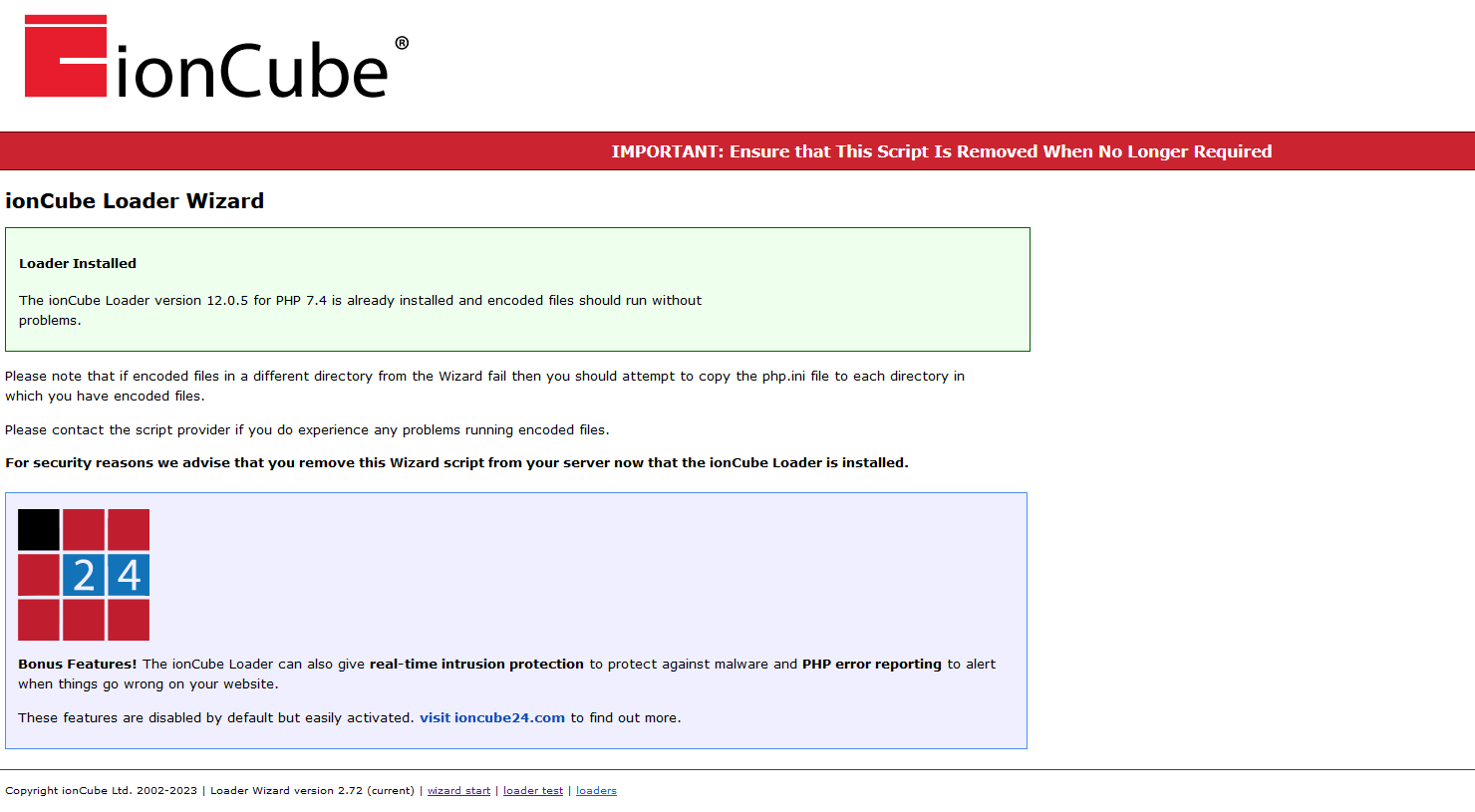Click the text "real-time intrusion protection"
1475x812 pixels.
[x=476, y=665]
